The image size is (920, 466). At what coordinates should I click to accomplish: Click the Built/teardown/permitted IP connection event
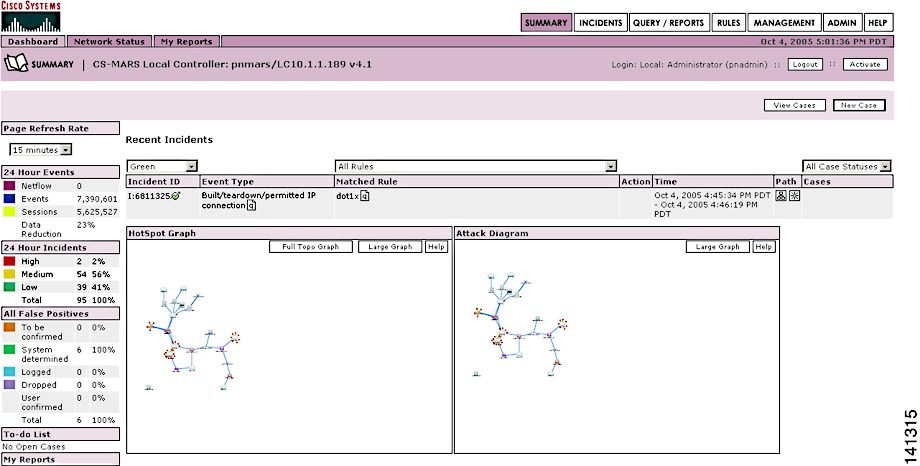[x=259, y=200]
